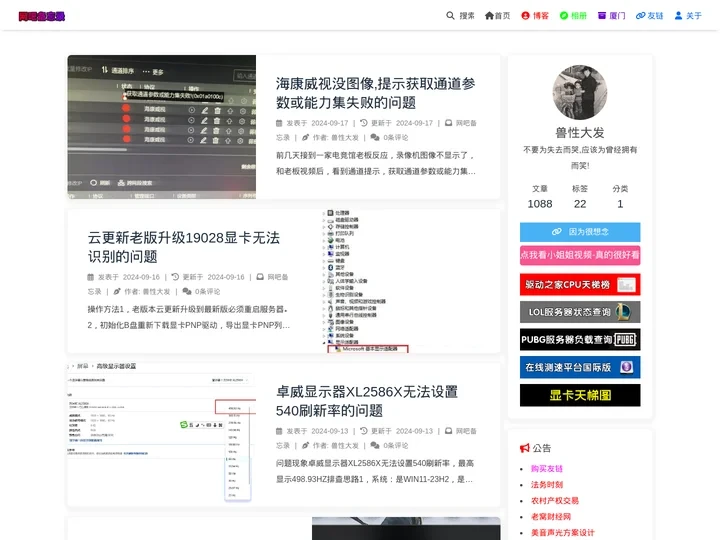
Task: Open the 法务时刻 announcement link
Action: [546, 485]
